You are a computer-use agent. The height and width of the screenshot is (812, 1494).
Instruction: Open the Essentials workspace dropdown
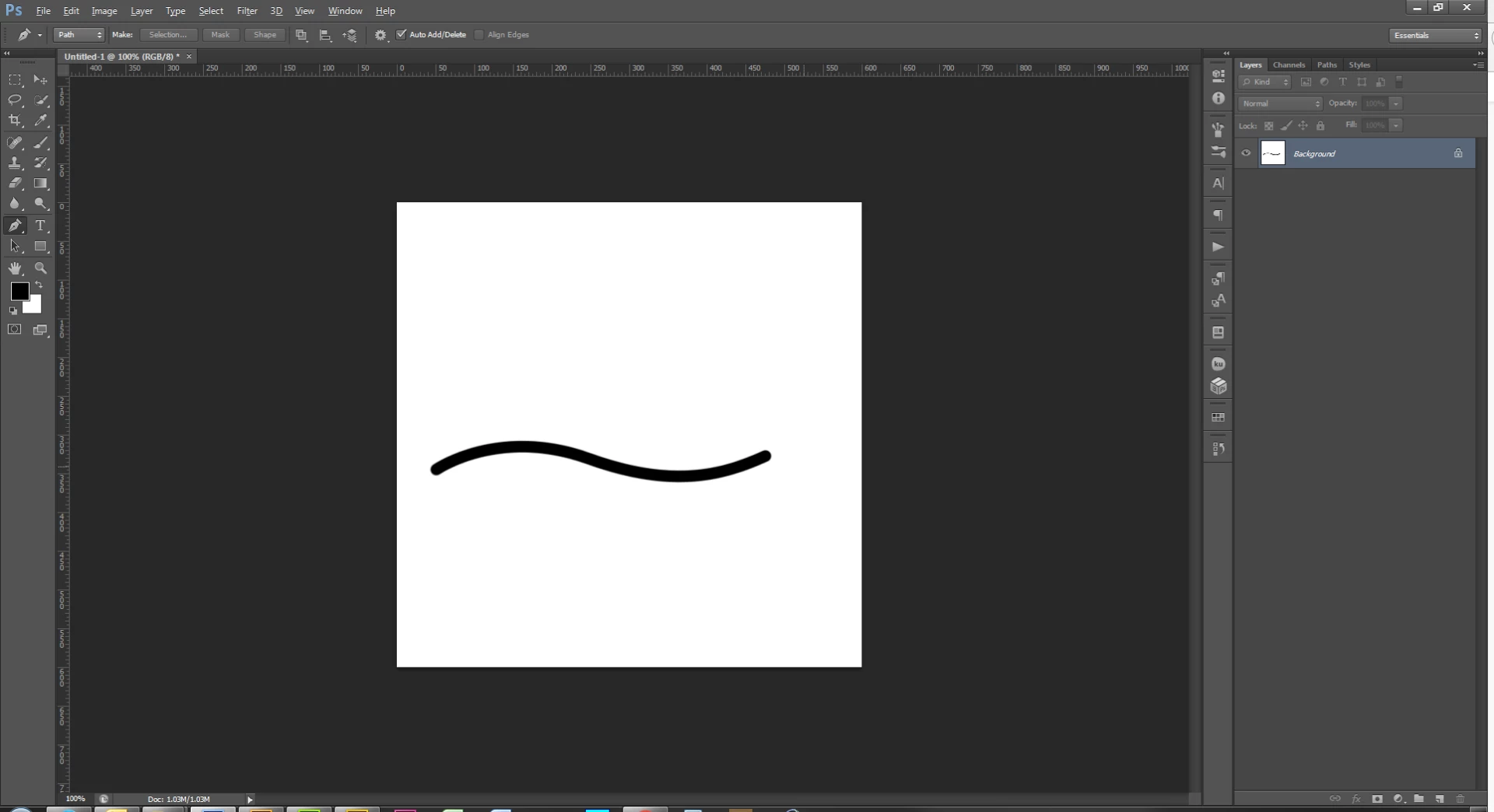pyautogui.click(x=1436, y=36)
